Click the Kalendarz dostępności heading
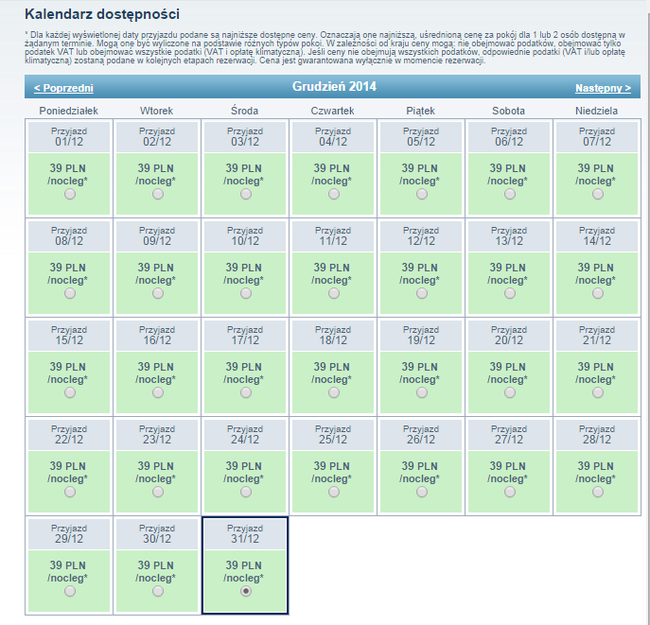The height and width of the screenshot is (625, 650). (102, 14)
